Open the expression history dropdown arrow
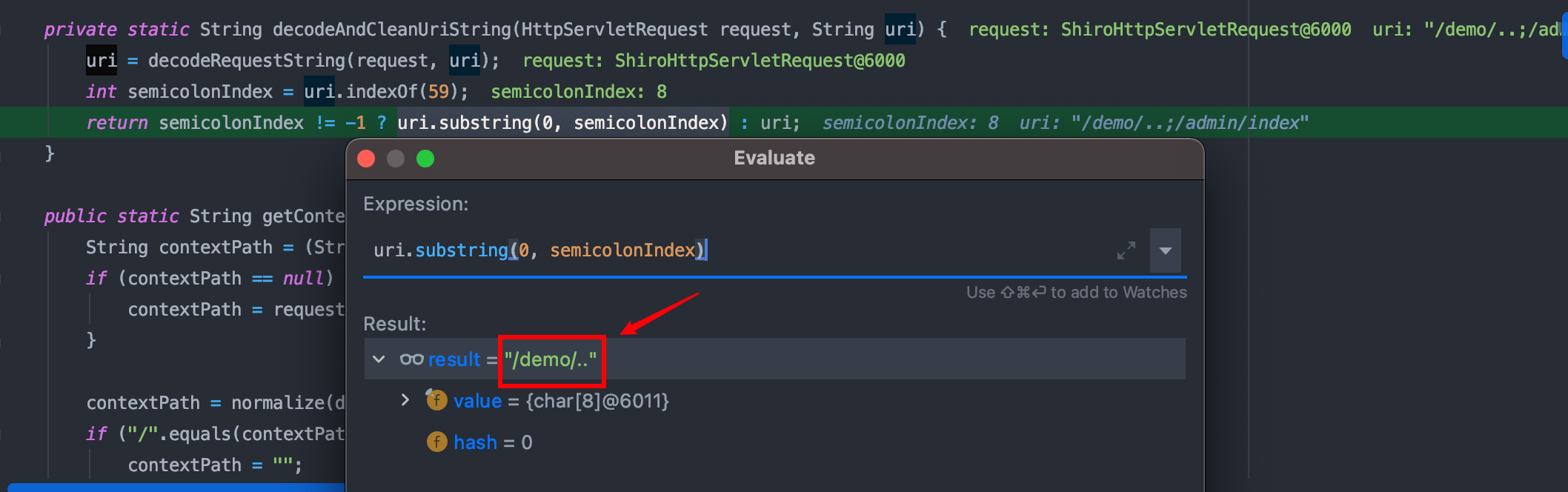The height and width of the screenshot is (492, 1568). coord(1165,250)
